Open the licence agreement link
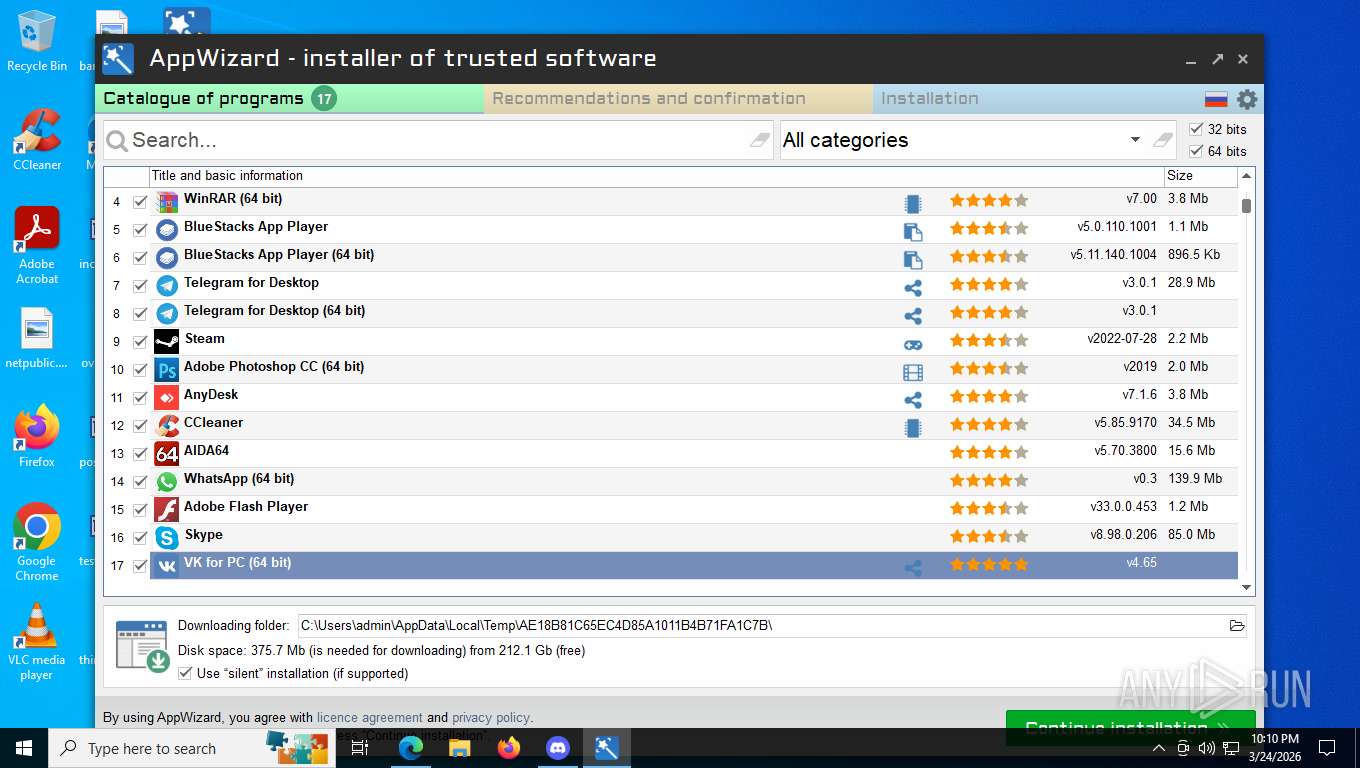This screenshot has width=1360, height=768. [370, 718]
